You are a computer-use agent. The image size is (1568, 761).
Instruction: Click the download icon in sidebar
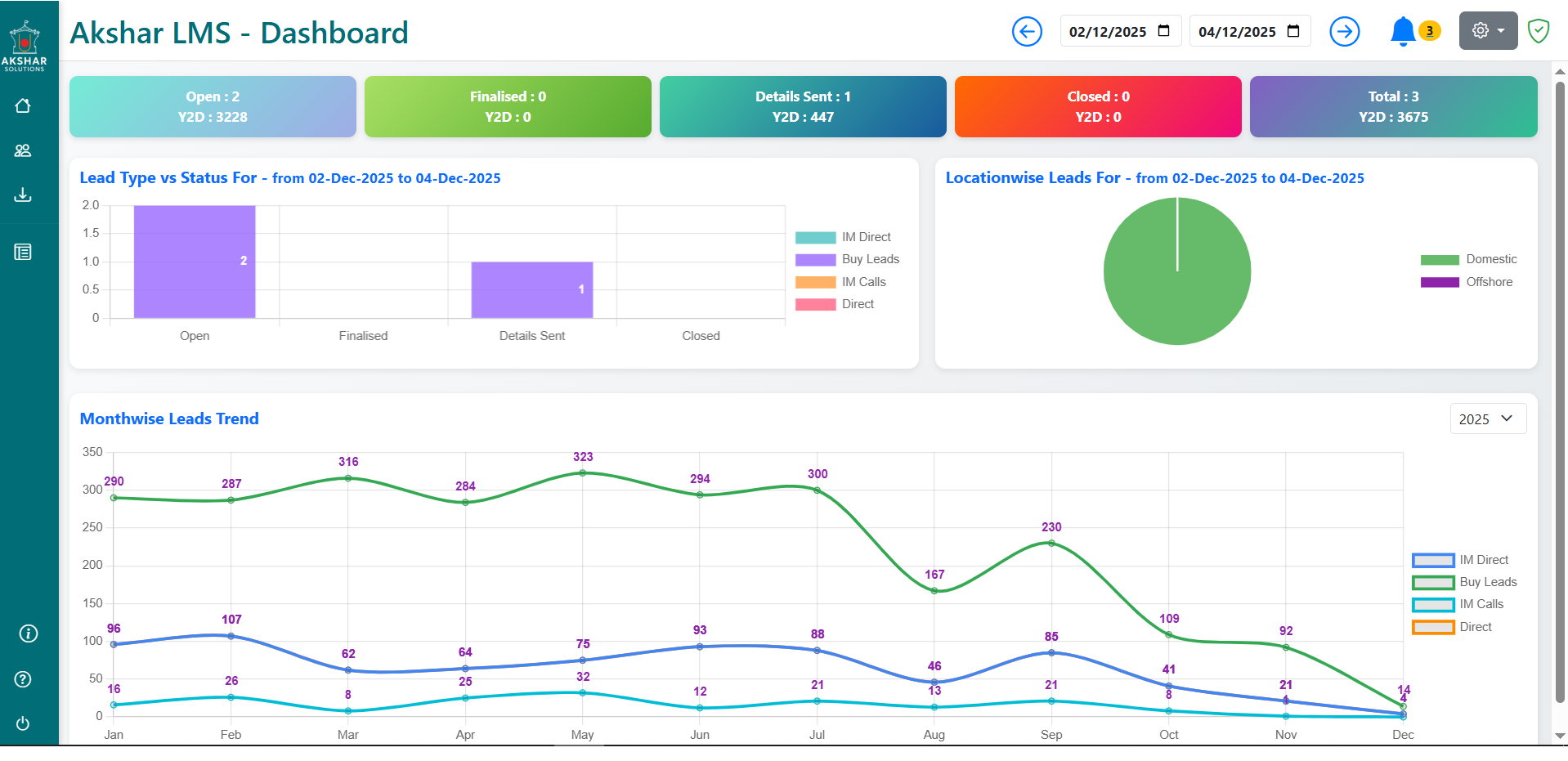(23, 195)
